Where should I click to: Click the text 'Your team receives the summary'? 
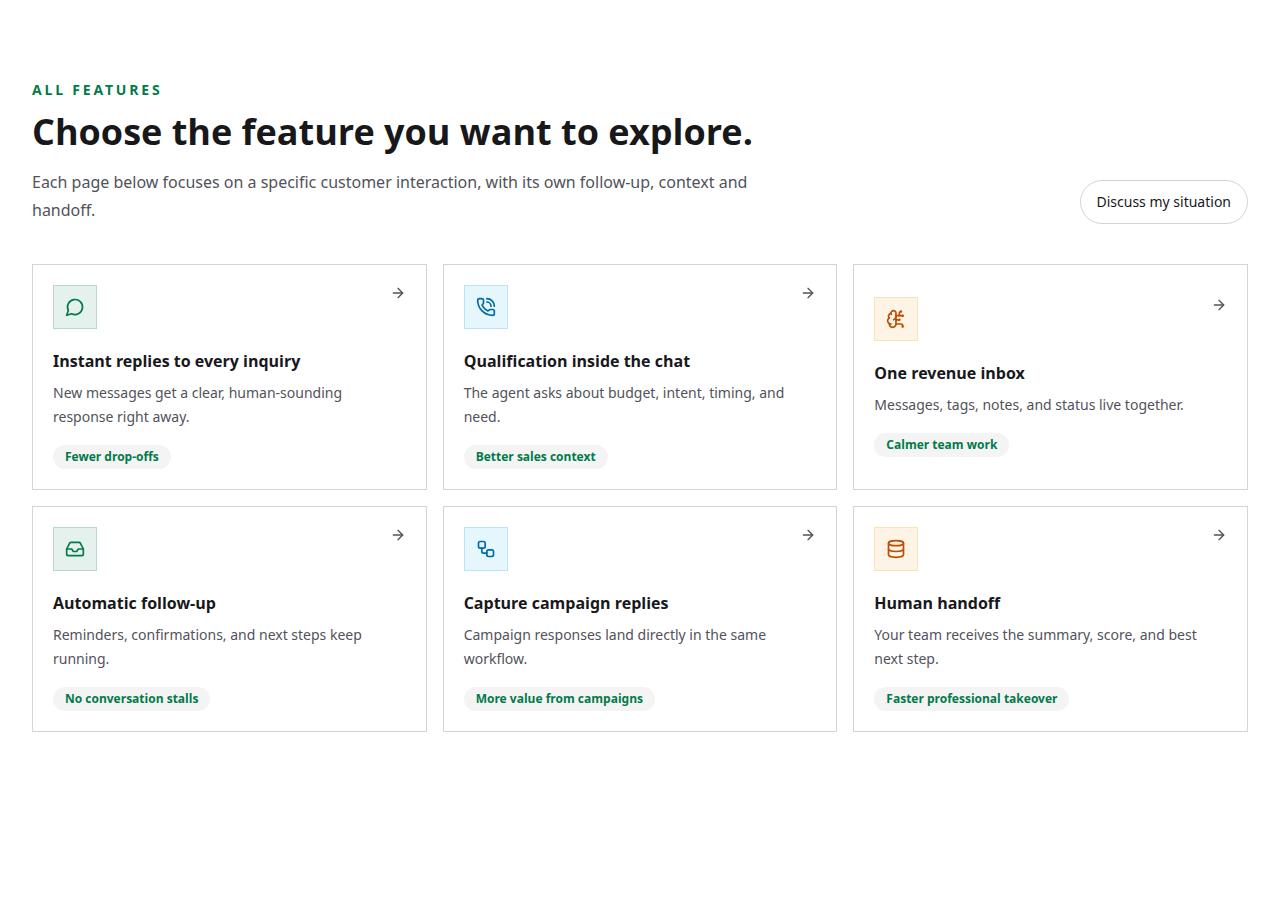point(1035,647)
